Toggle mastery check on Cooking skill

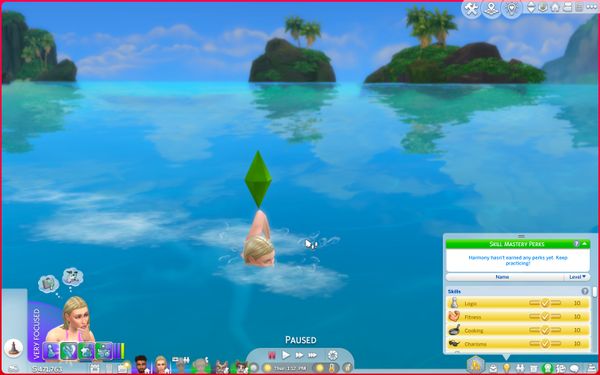[x=545, y=330]
